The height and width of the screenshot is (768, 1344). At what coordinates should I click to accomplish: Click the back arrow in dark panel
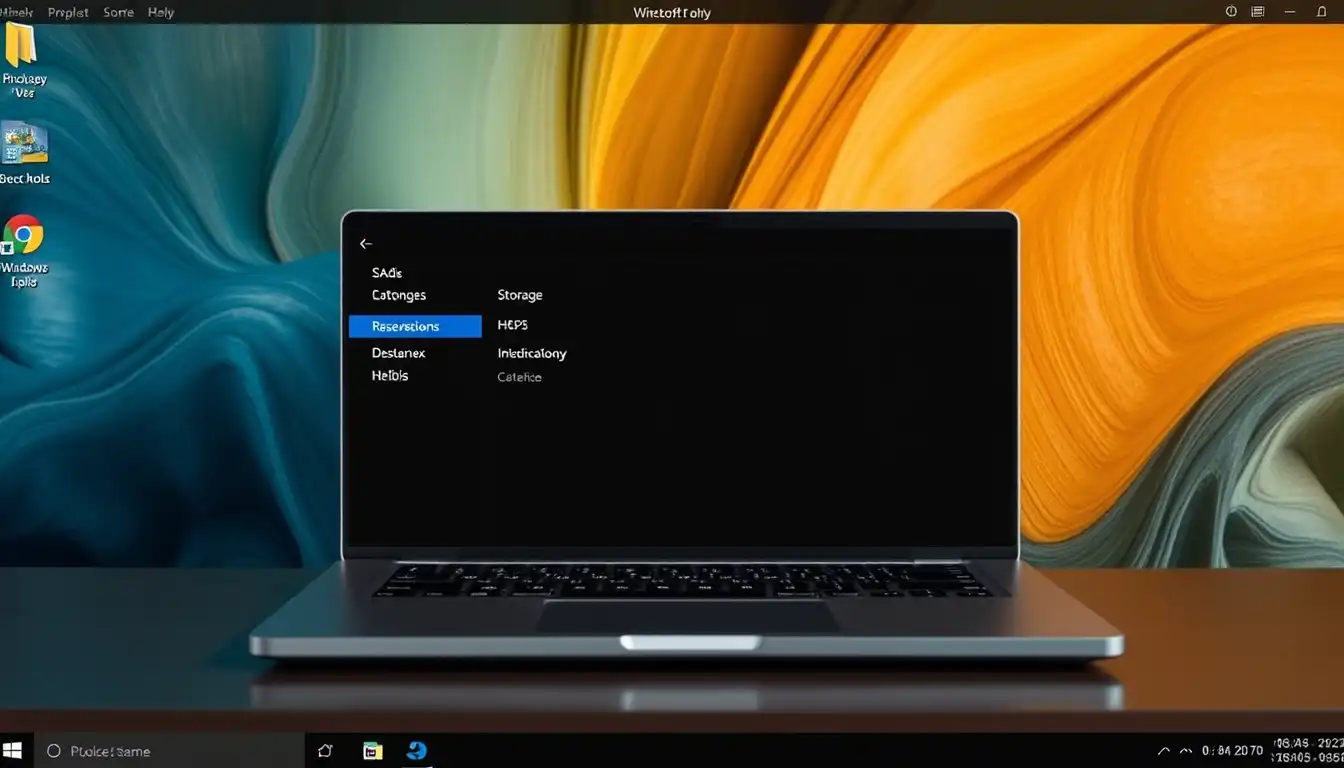366,244
